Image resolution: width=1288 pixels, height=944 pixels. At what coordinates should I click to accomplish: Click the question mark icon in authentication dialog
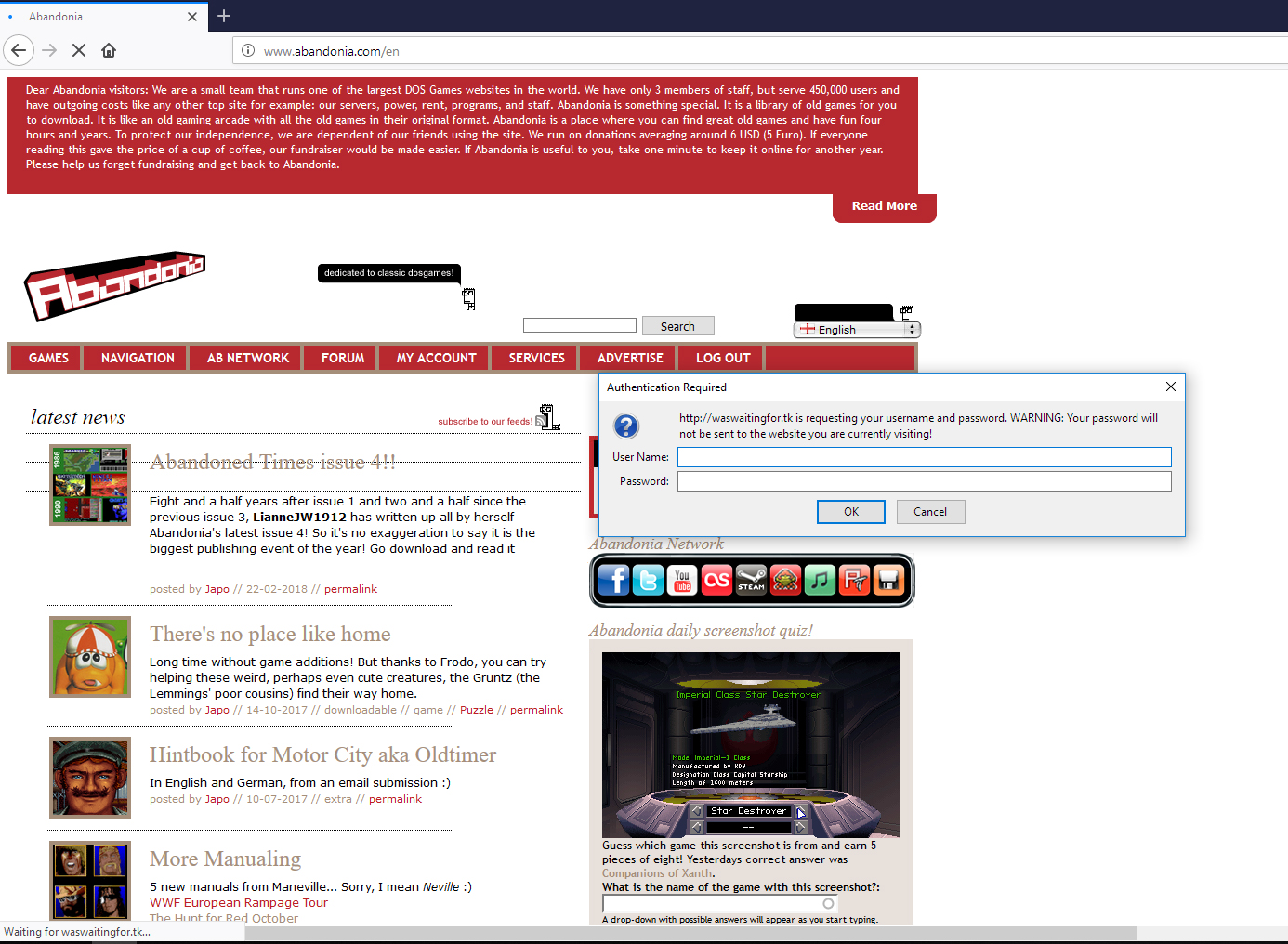(x=626, y=426)
